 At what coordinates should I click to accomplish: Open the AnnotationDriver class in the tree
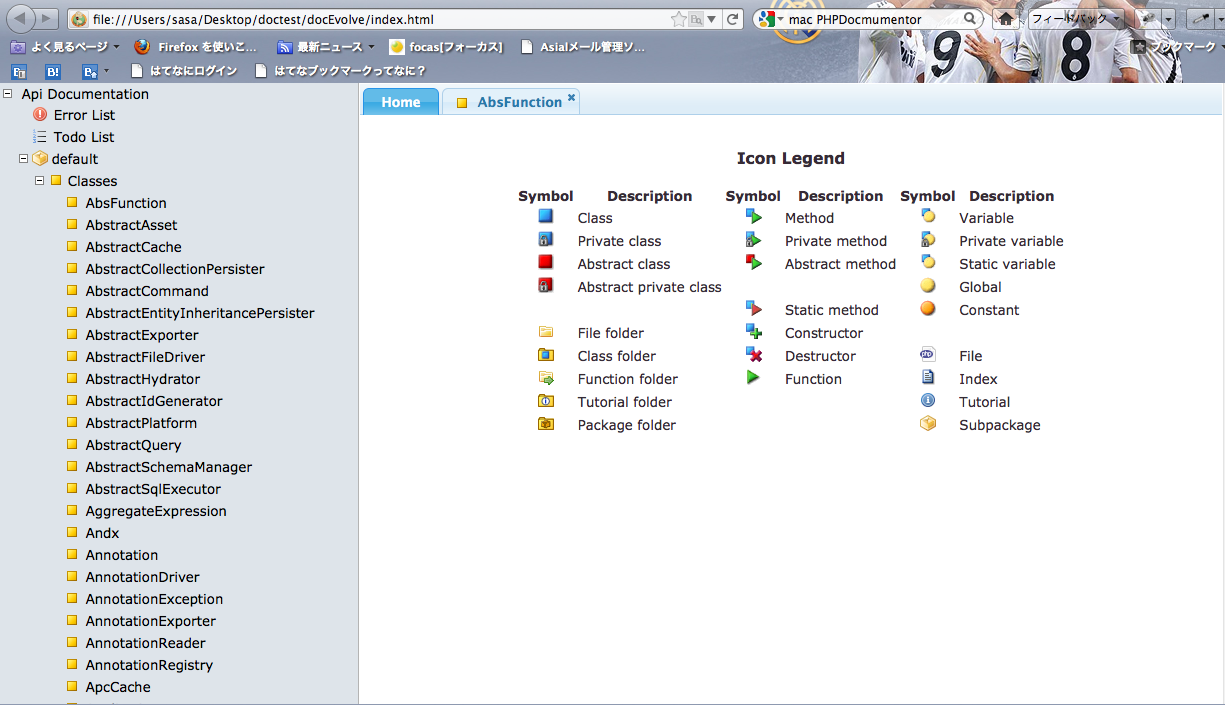tap(142, 577)
